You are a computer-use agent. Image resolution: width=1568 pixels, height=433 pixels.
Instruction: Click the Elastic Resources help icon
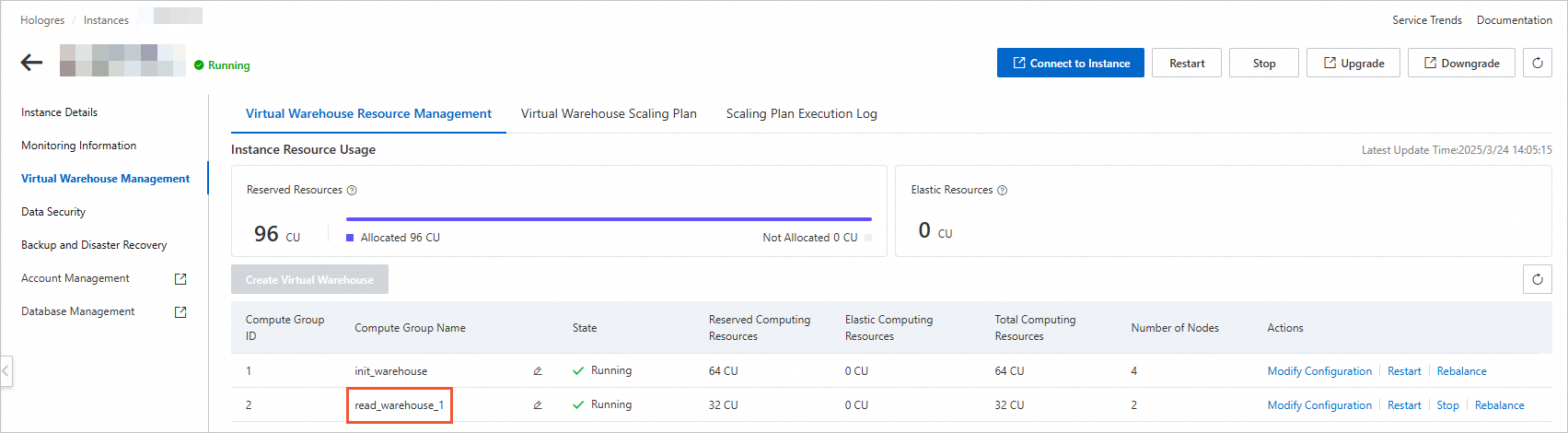pos(1003,191)
